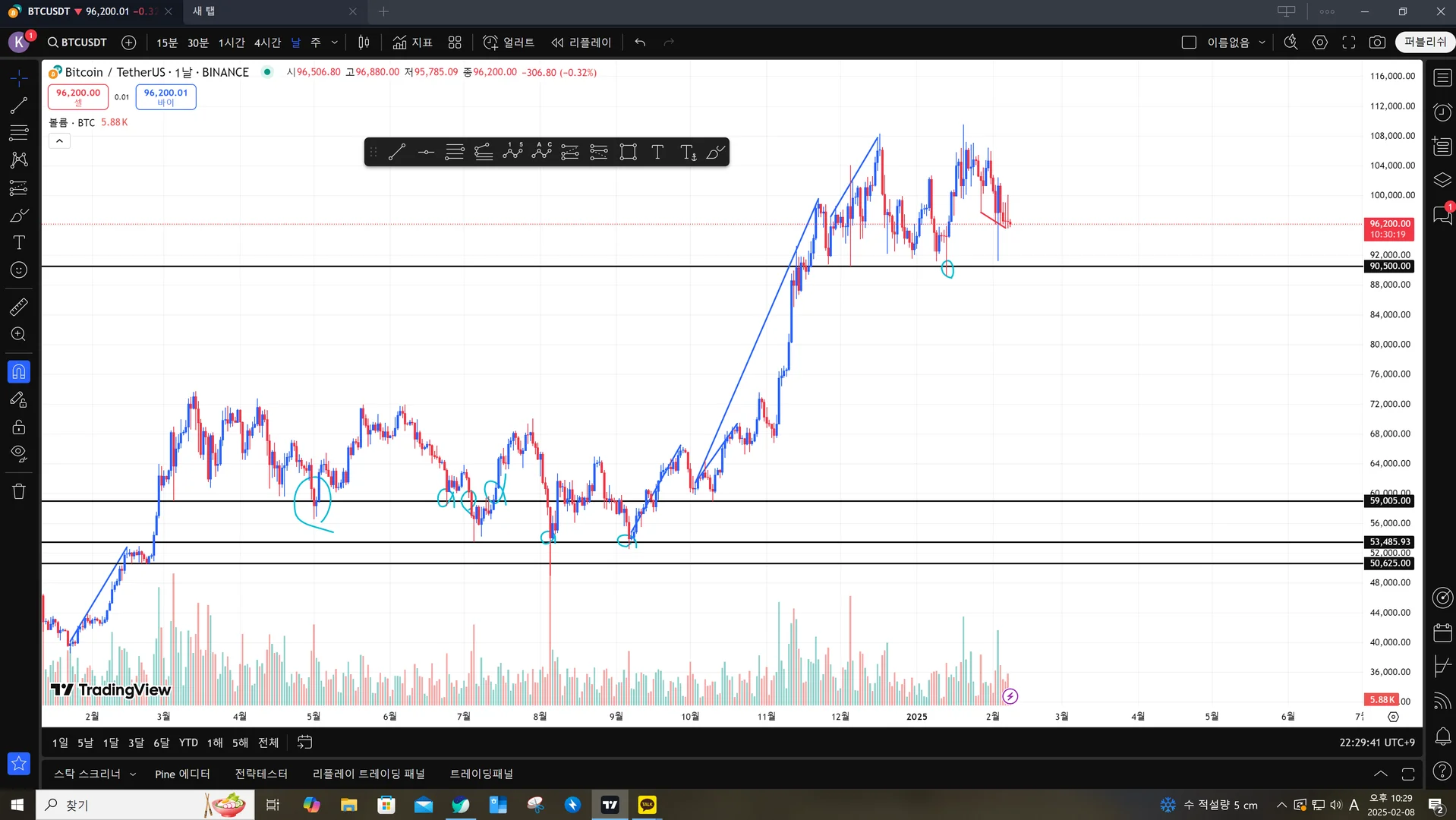
Task: Open the go to date calendar
Action: tap(305, 743)
